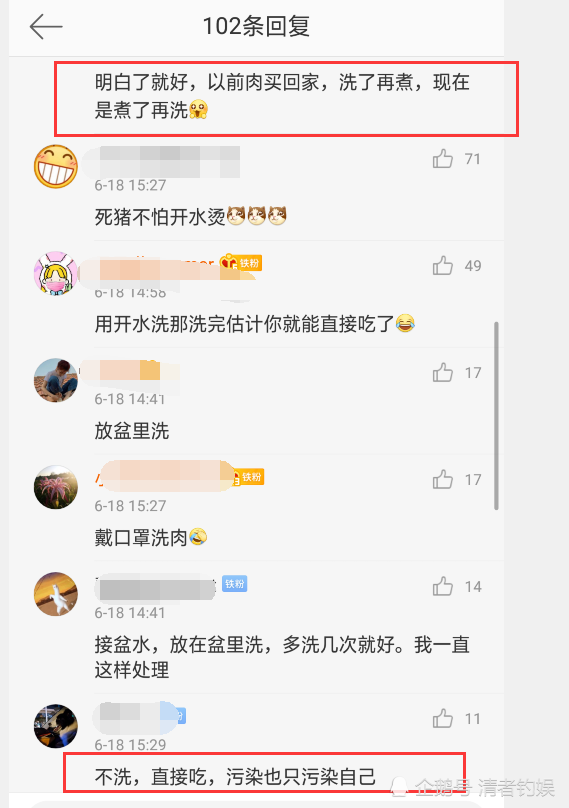Like the 放盆里洗 comment
The image size is (569, 808).
[443, 372]
